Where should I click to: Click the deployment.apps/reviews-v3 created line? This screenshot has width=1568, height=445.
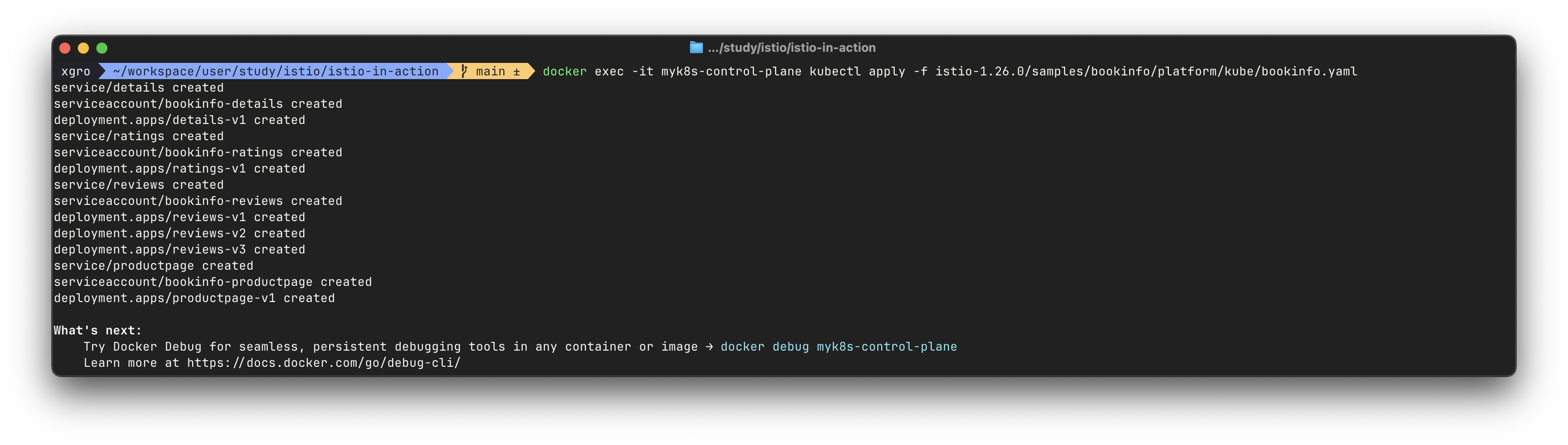(x=180, y=249)
